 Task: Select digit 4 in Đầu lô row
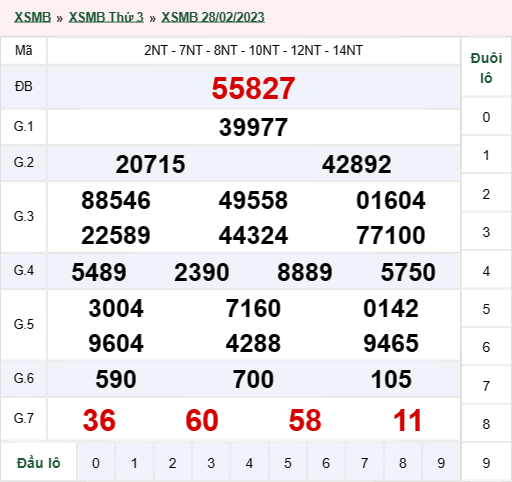click(x=249, y=463)
